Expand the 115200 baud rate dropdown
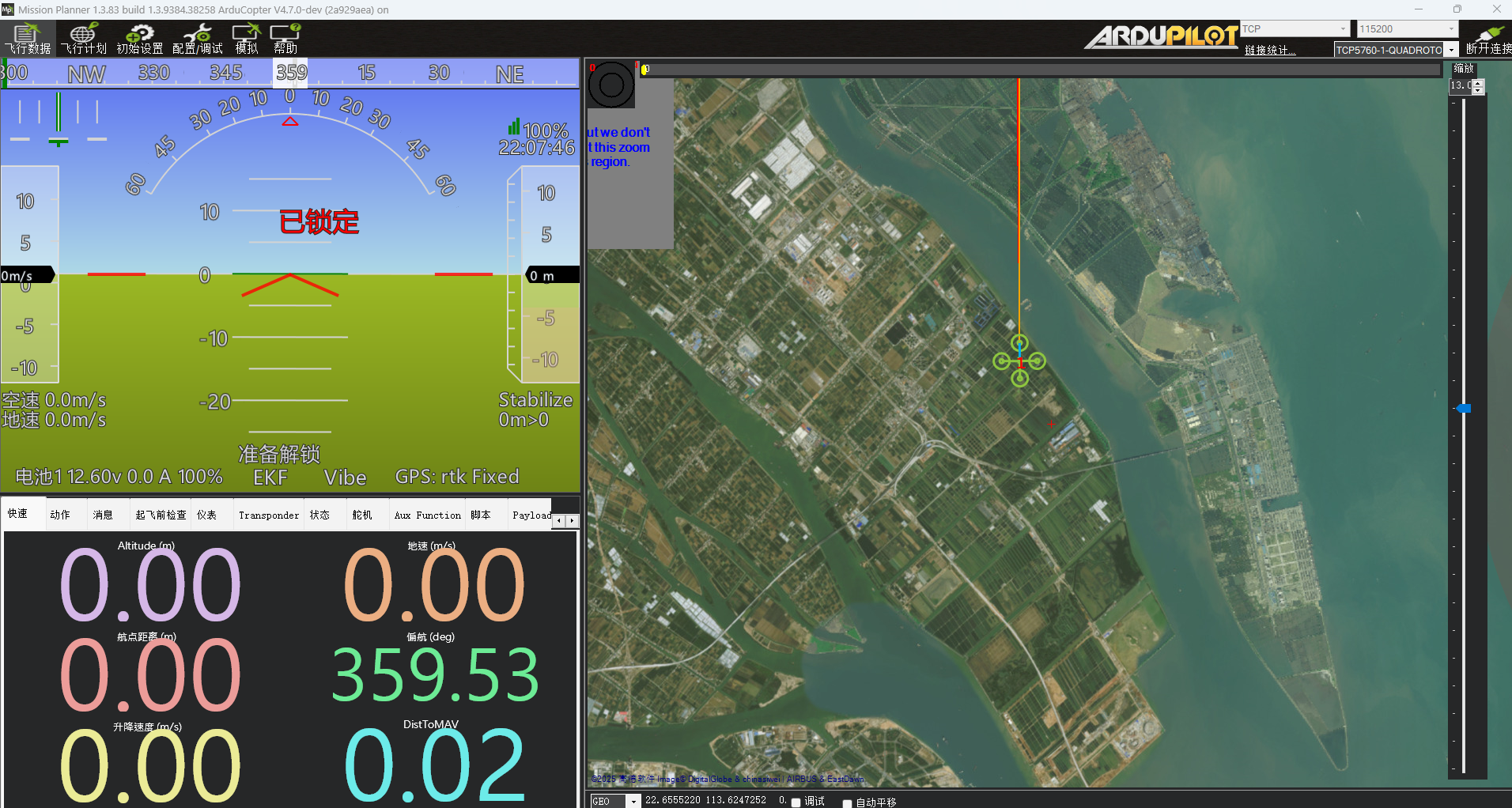 click(x=1451, y=29)
